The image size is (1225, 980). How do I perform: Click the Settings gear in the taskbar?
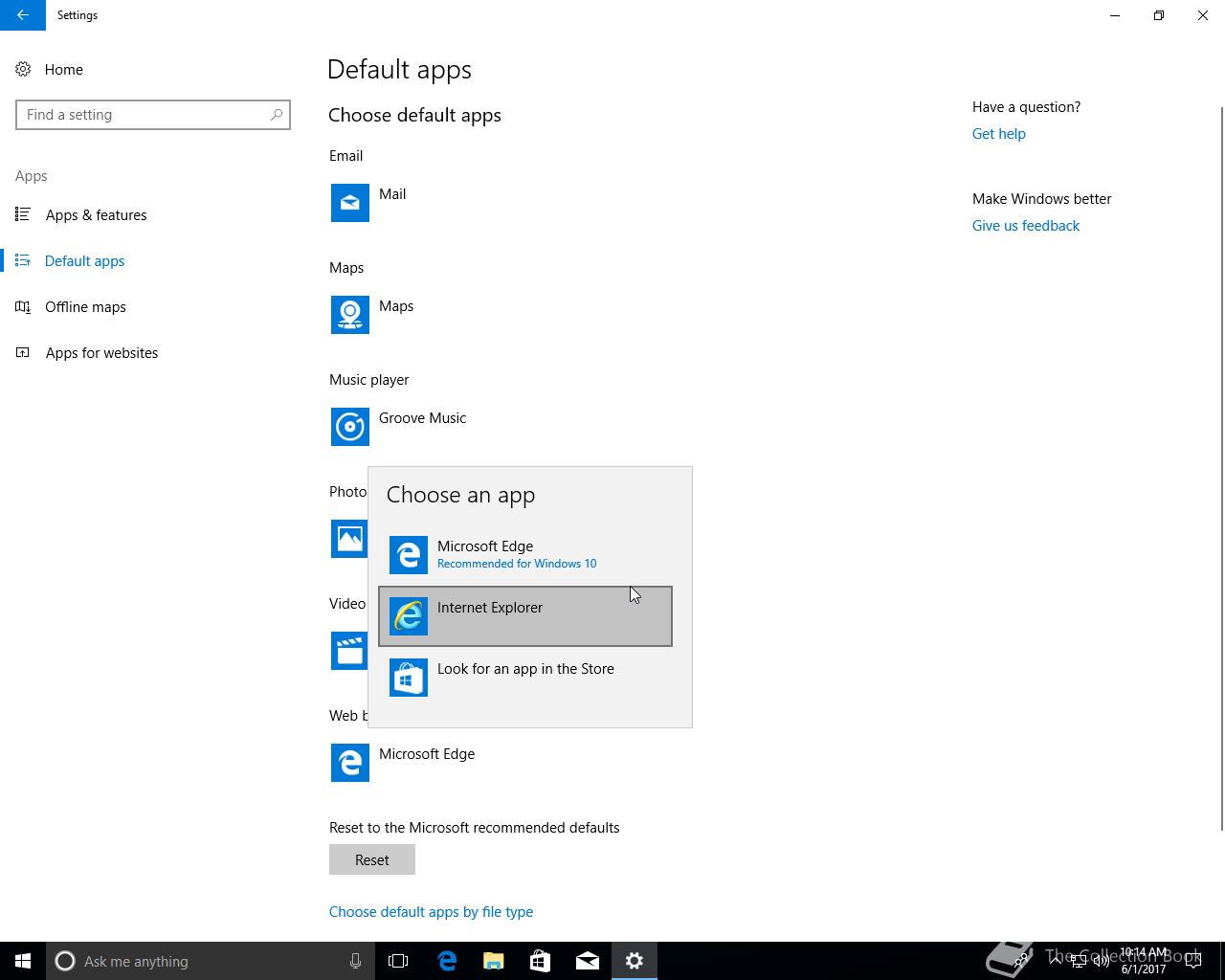point(635,961)
